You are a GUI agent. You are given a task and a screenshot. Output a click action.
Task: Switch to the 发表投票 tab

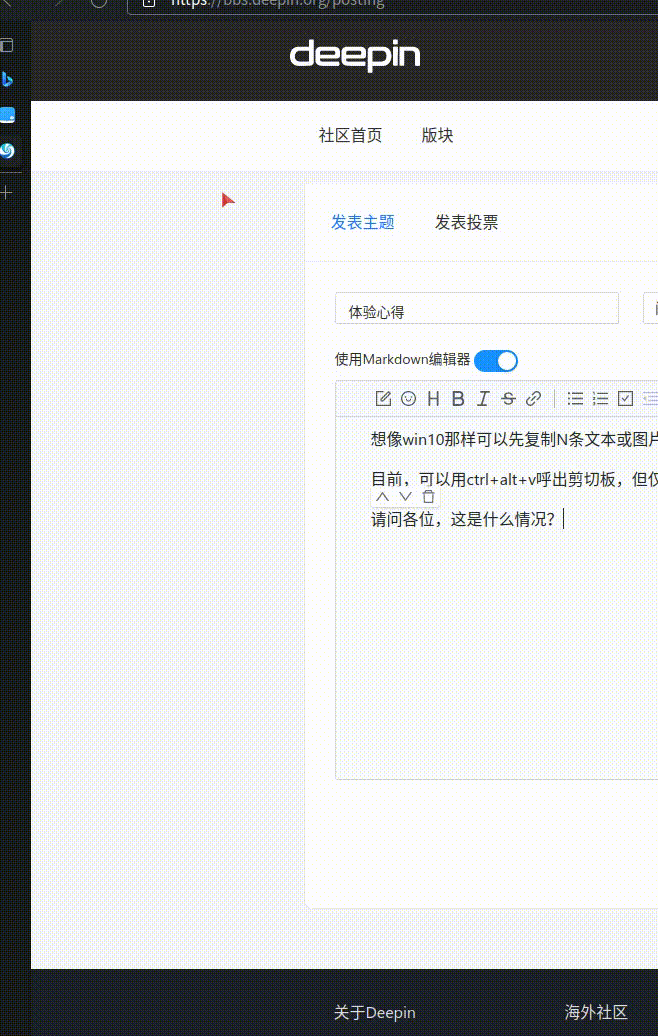click(x=466, y=223)
